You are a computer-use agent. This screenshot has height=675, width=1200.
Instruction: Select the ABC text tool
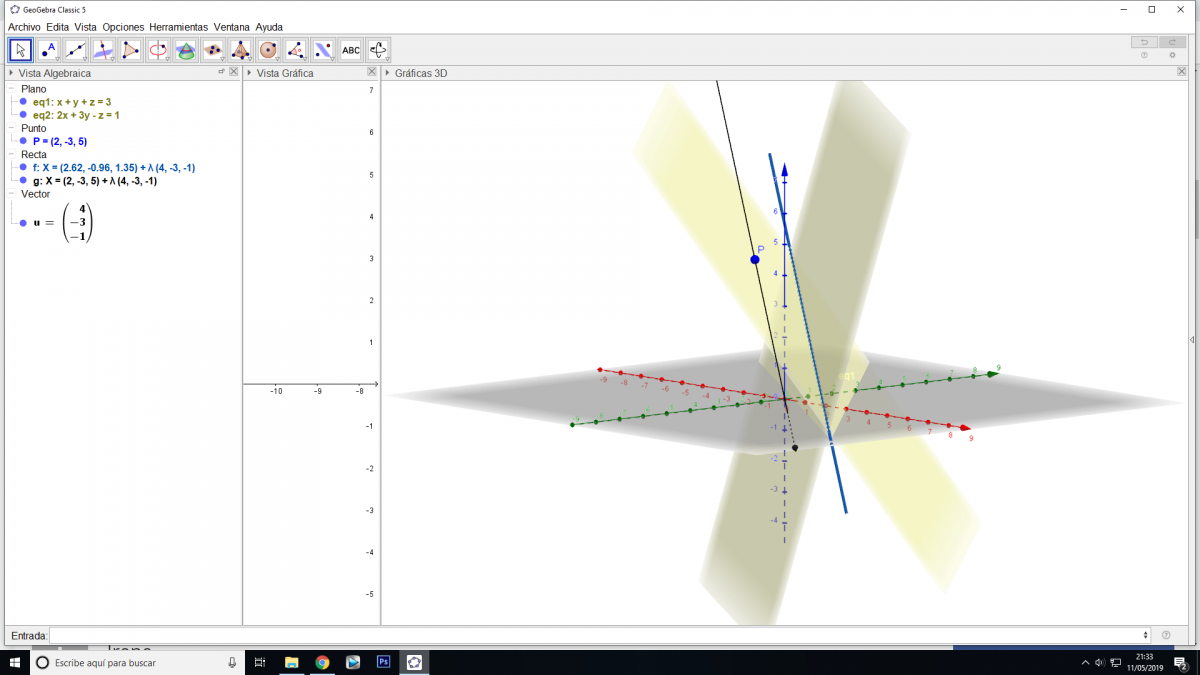tap(350, 50)
